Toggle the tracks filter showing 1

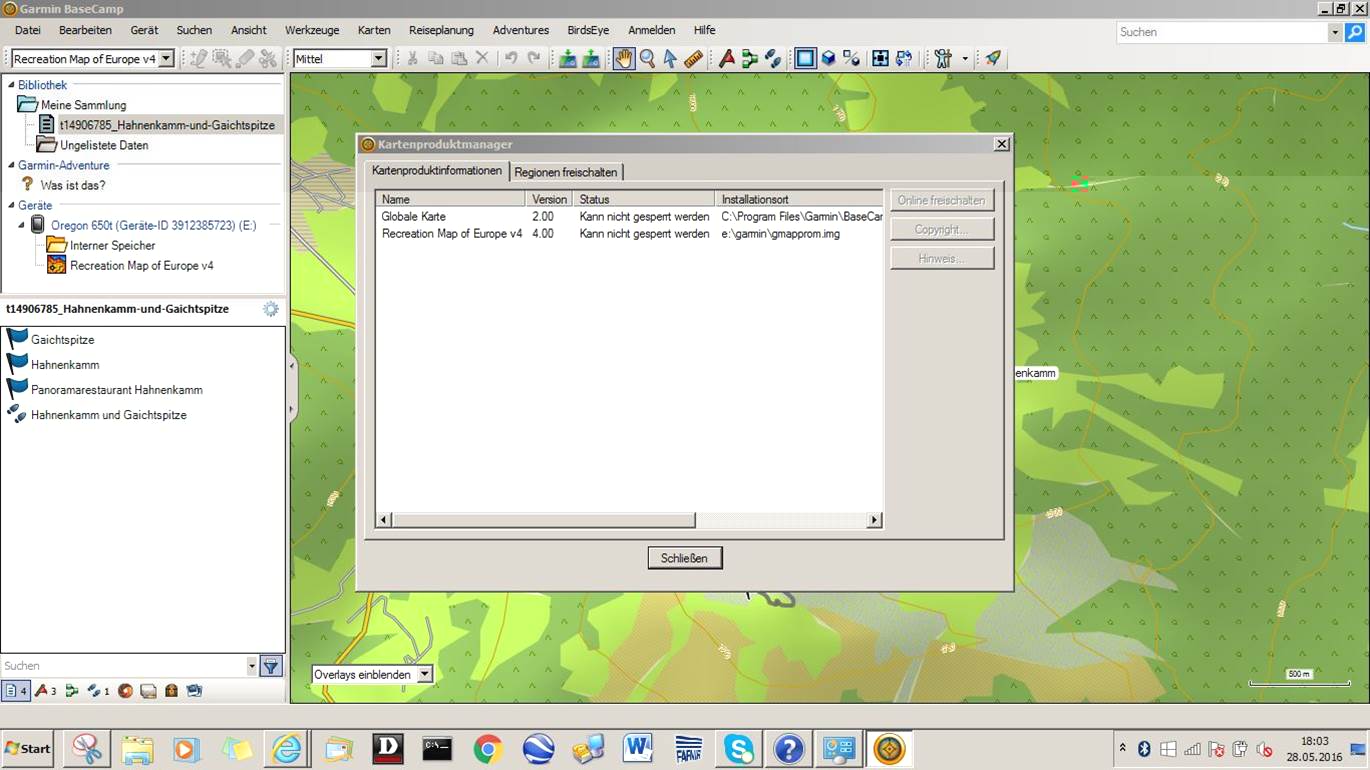click(98, 691)
